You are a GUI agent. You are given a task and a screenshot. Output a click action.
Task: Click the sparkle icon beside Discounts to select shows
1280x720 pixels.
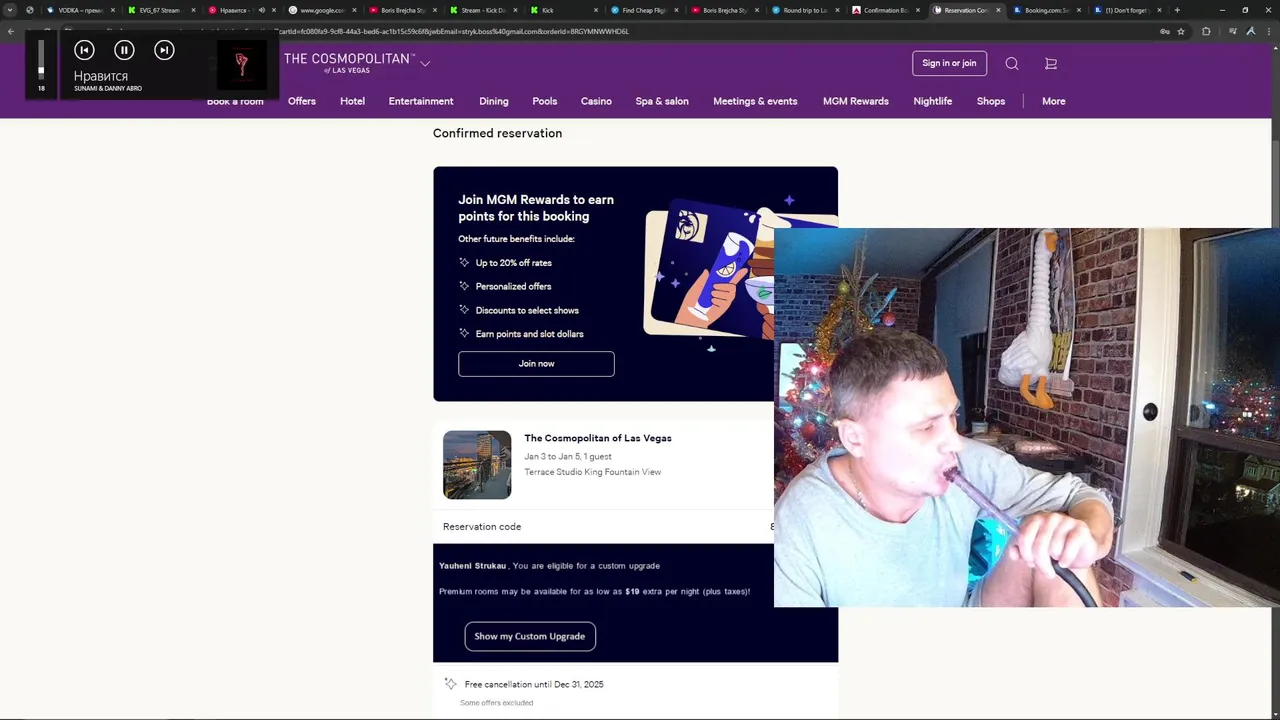(x=464, y=310)
